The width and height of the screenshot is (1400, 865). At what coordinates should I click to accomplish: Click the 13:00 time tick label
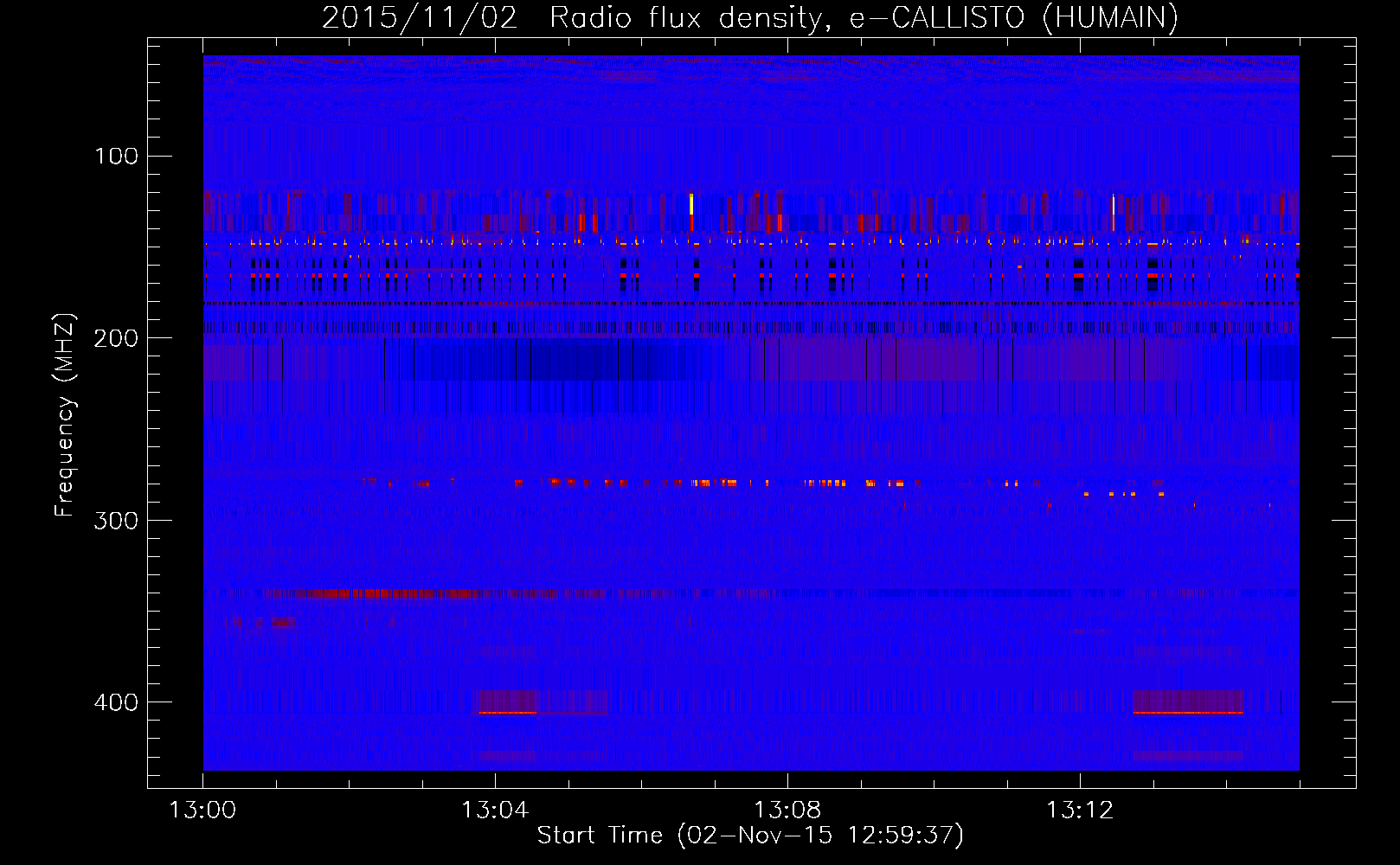point(202,810)
